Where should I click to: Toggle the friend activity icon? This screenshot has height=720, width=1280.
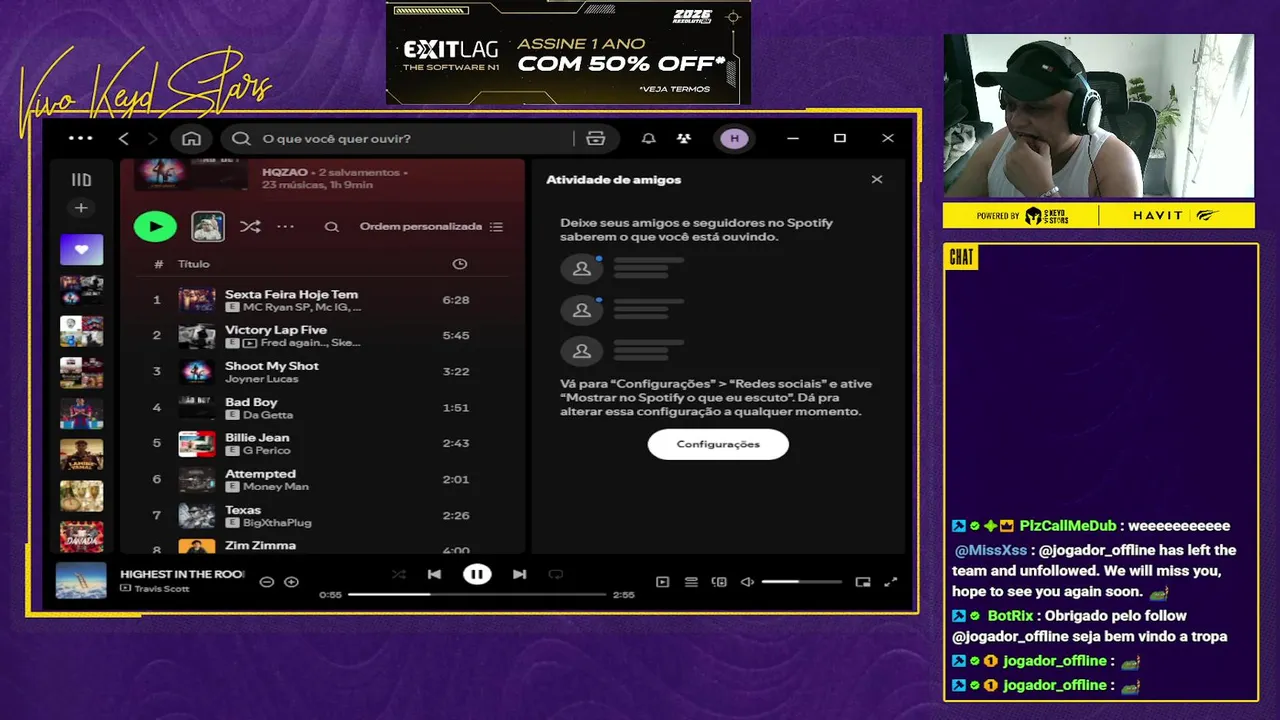(x=683, y=138)
